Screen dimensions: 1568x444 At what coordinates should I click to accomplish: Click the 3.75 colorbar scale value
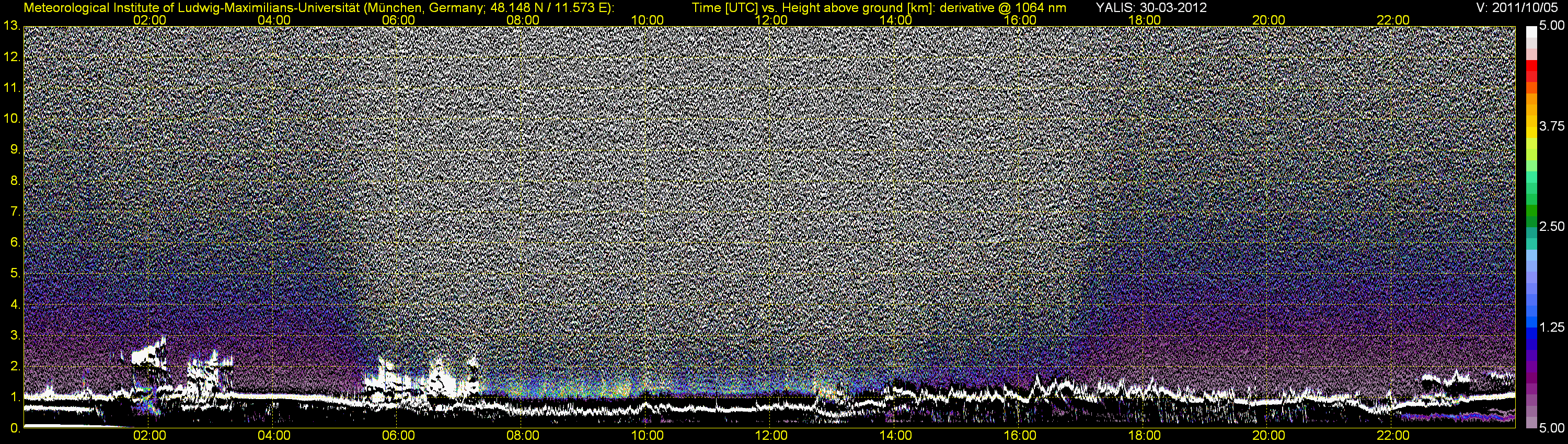[x=1552, y=126]
